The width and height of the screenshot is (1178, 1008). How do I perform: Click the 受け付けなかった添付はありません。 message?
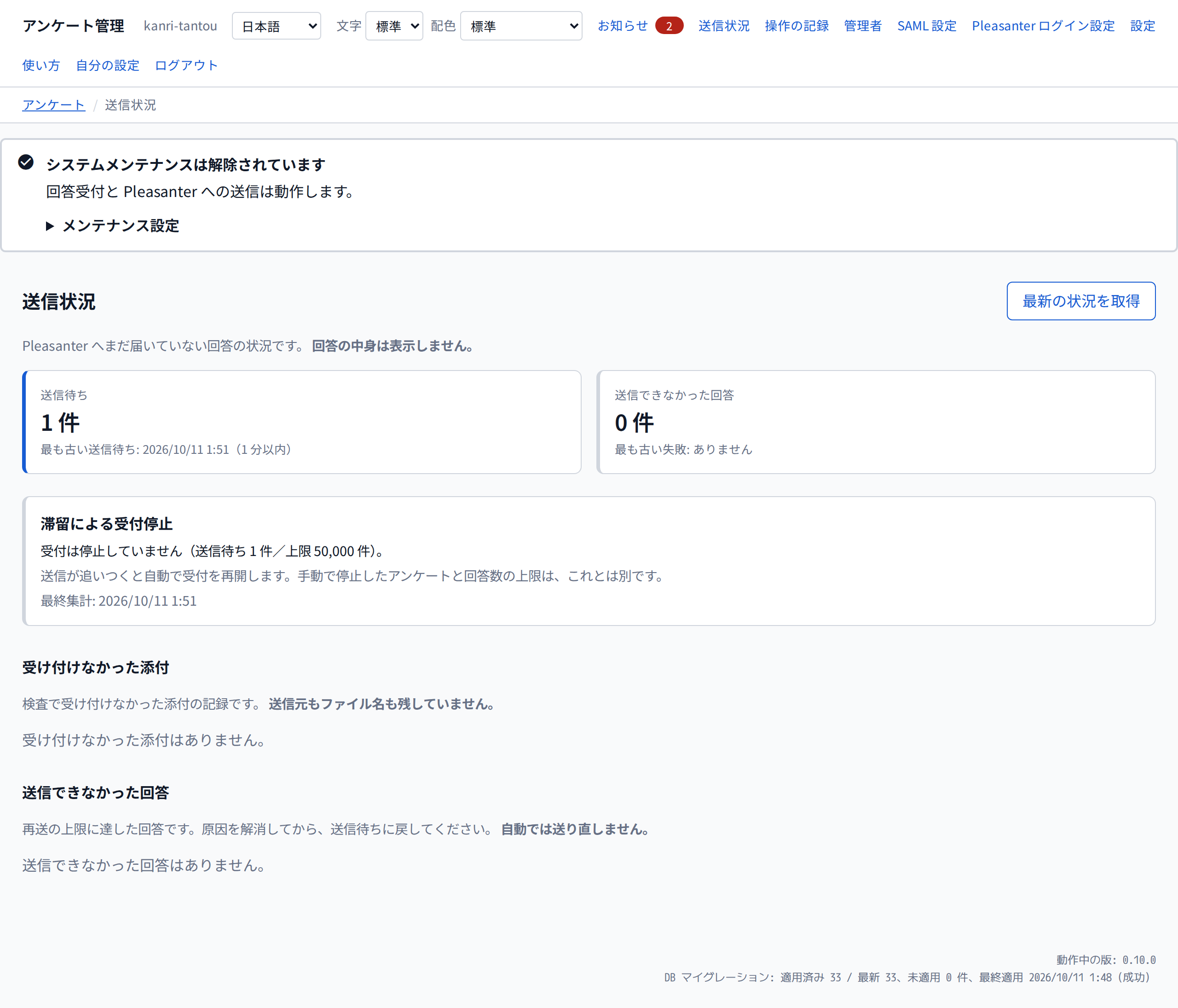pos(143,740)
